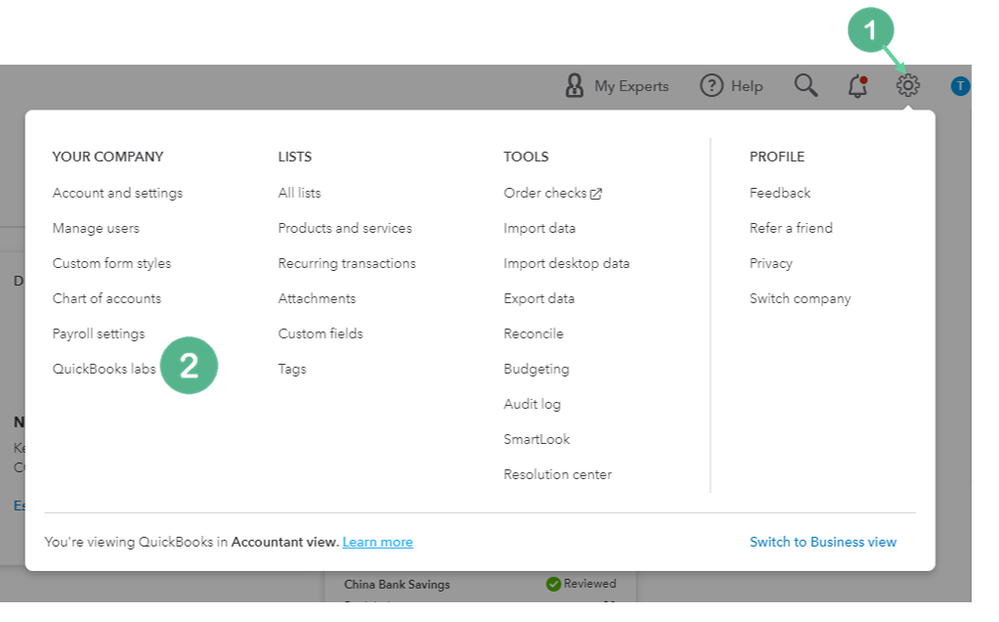Image resolution: width=999 pixels, height=622 pixels.
Task: Open the notifications bell
Action: tap(857, 86)
